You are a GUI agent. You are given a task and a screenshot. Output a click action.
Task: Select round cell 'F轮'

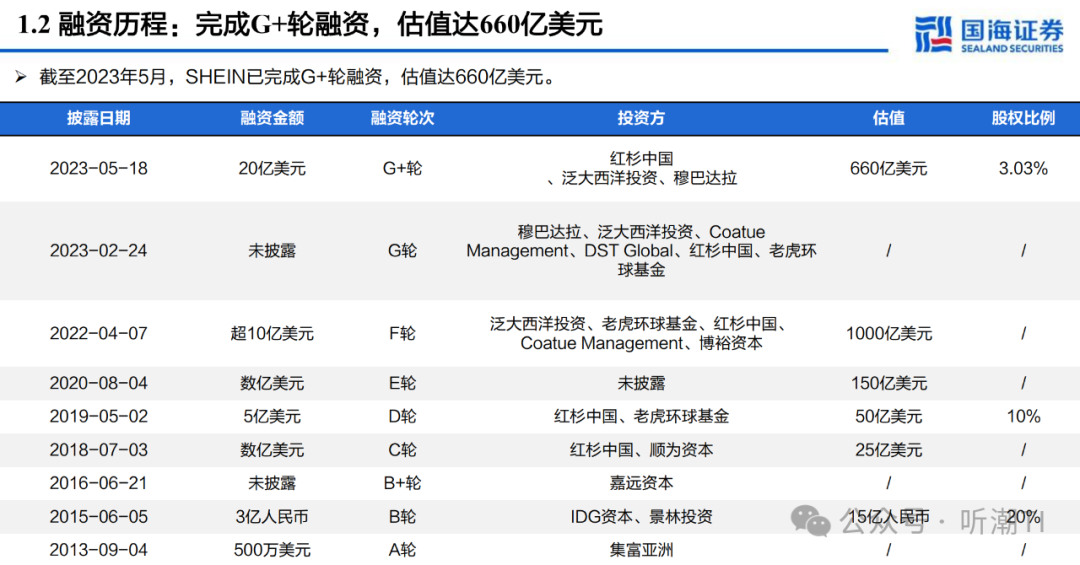tap(402, 333)
